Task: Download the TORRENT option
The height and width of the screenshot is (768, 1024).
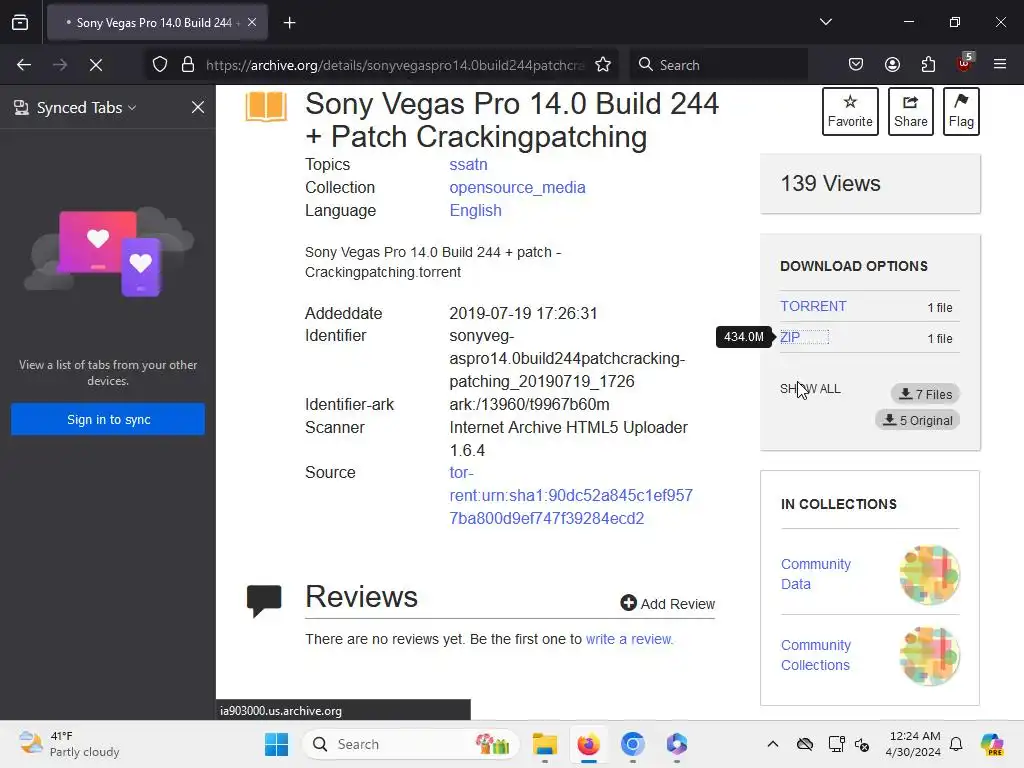Action: pyautogui.click(x=813, y=306)
